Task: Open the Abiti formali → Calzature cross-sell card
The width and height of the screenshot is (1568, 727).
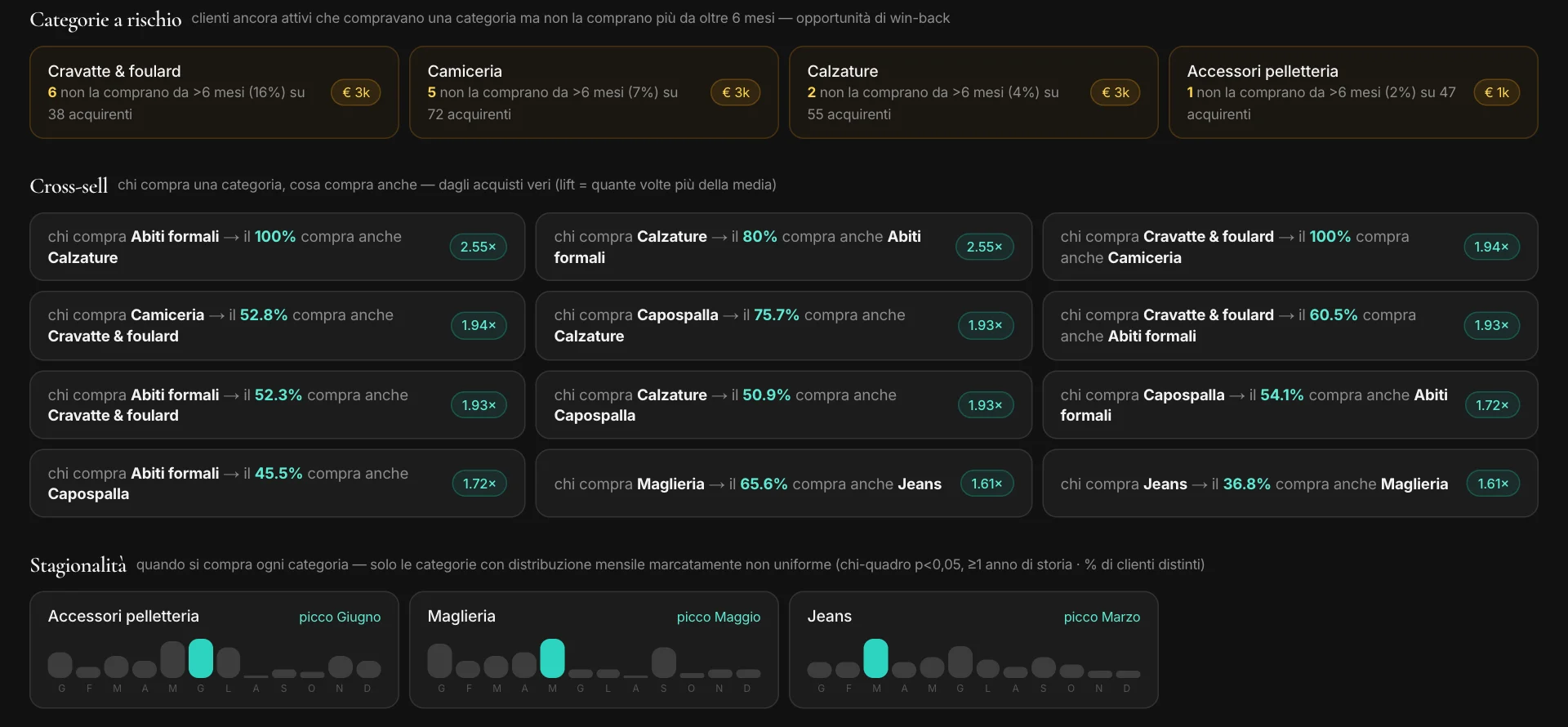Action: tap(278, 247)
